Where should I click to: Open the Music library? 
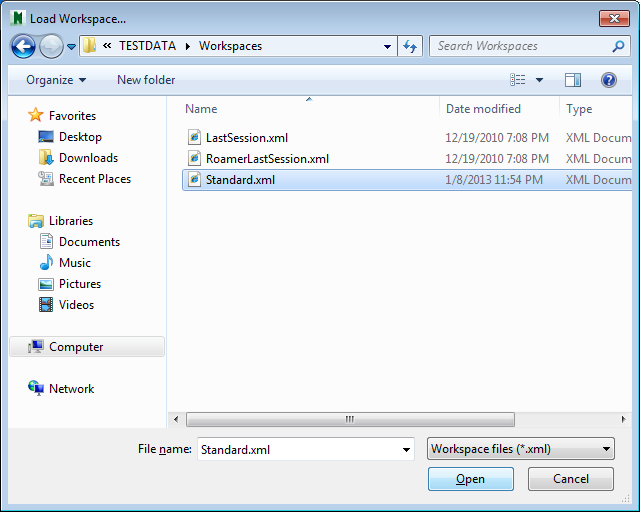(x=75, y=263)
